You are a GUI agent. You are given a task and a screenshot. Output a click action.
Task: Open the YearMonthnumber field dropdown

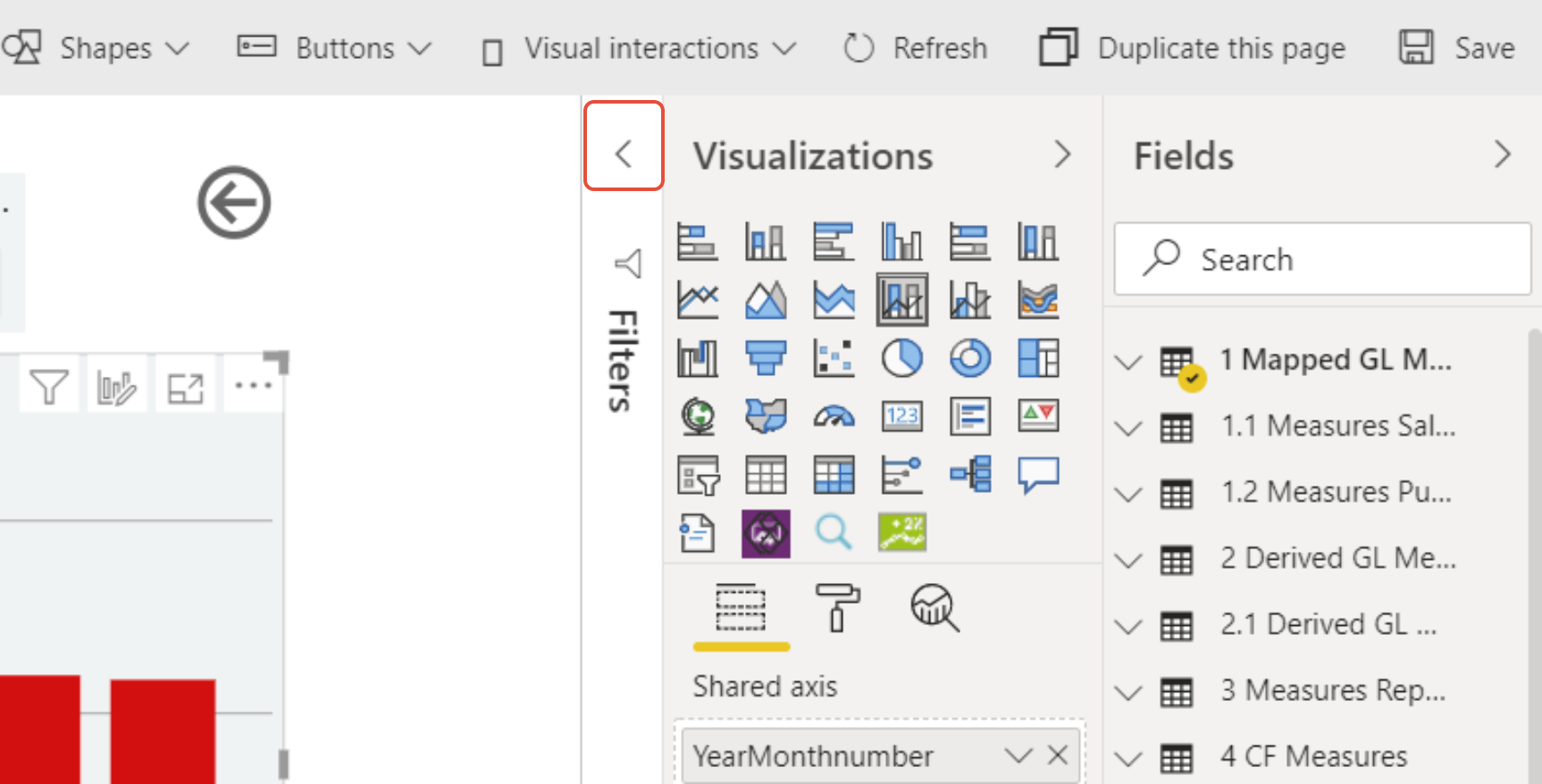tap(1018, 755)
